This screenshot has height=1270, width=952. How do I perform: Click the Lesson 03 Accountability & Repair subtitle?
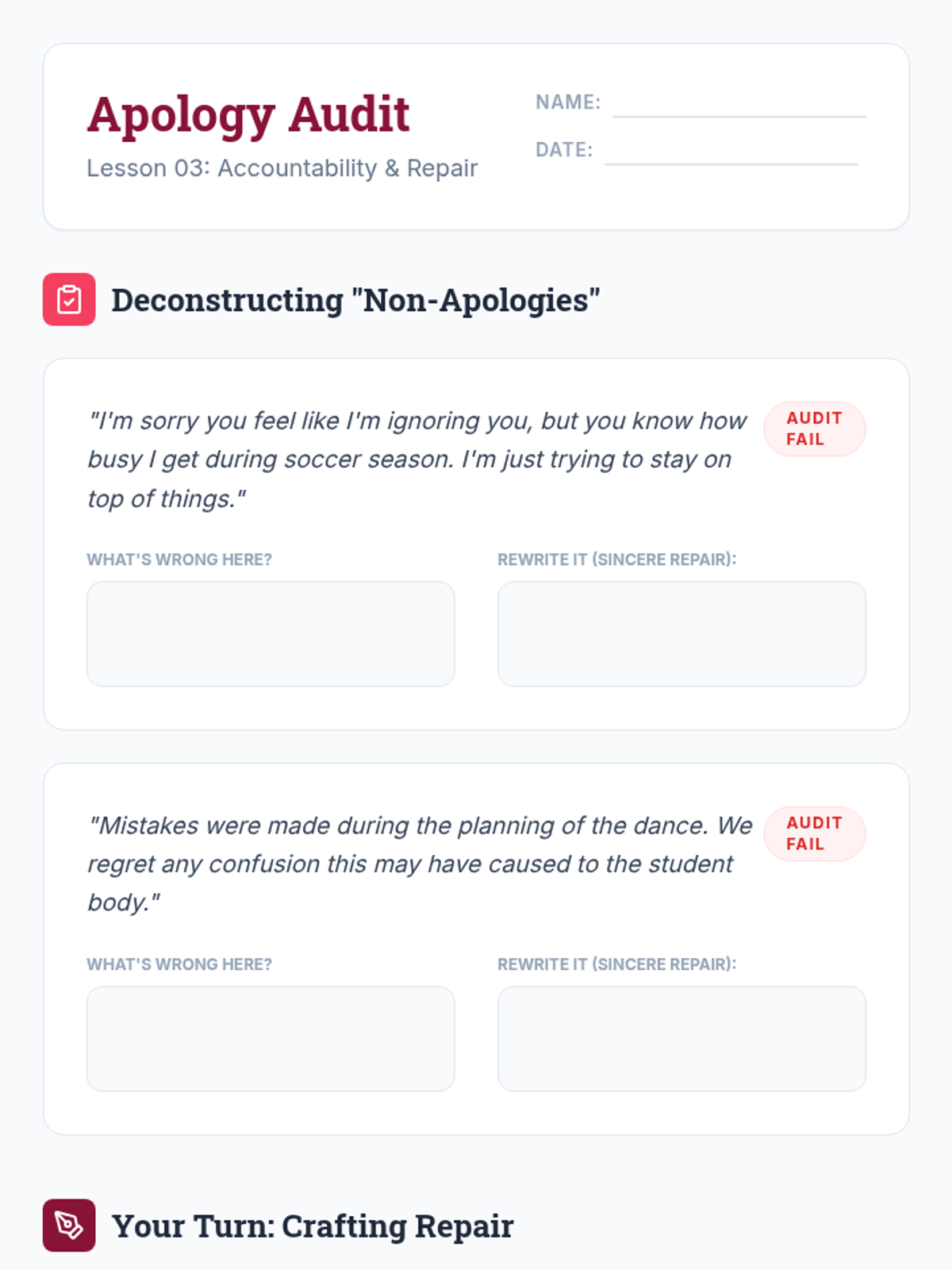(x=282, y=168)
